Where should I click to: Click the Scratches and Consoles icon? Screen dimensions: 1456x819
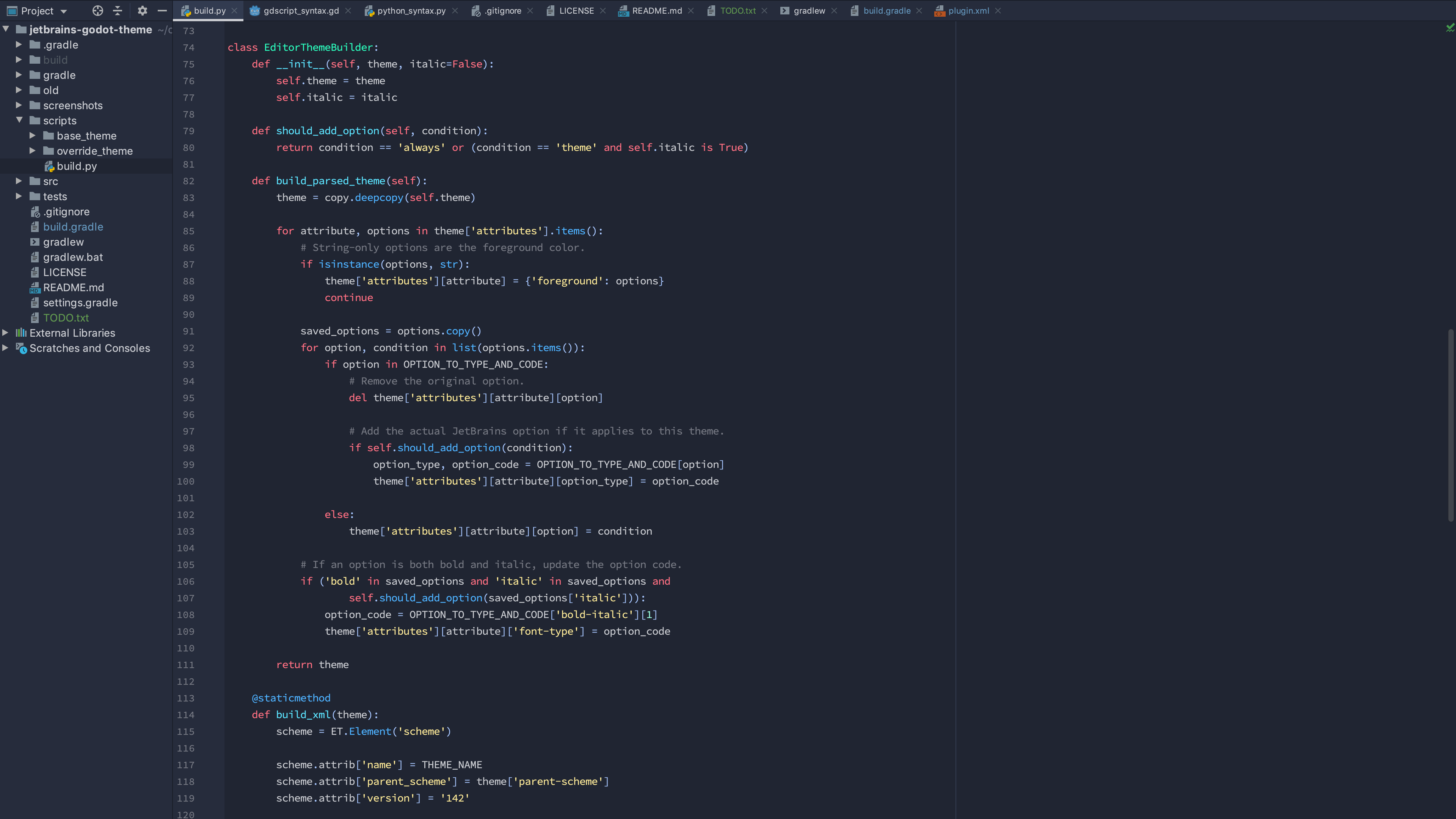(x=22, y=348)
